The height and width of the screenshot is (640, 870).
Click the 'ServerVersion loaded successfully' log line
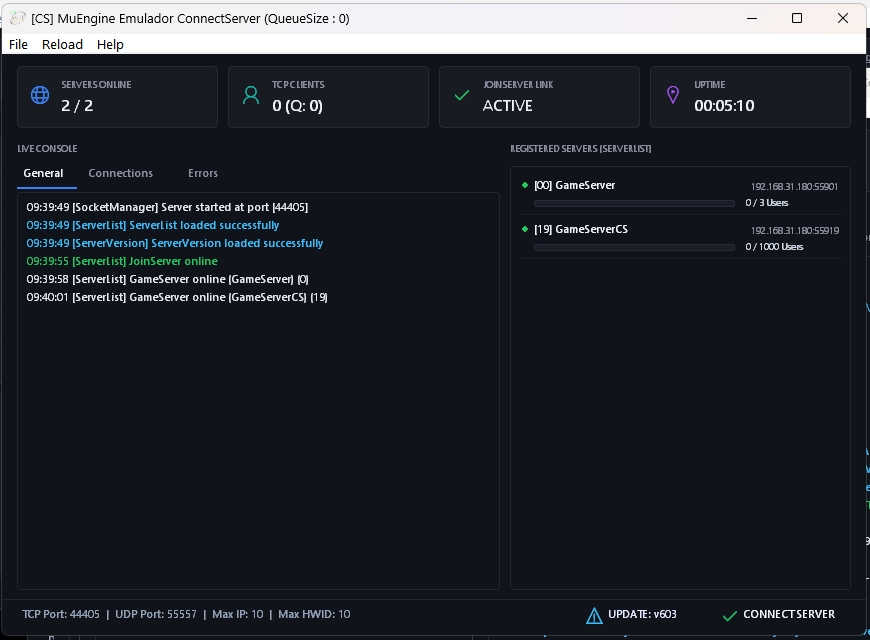coord(174,243)
